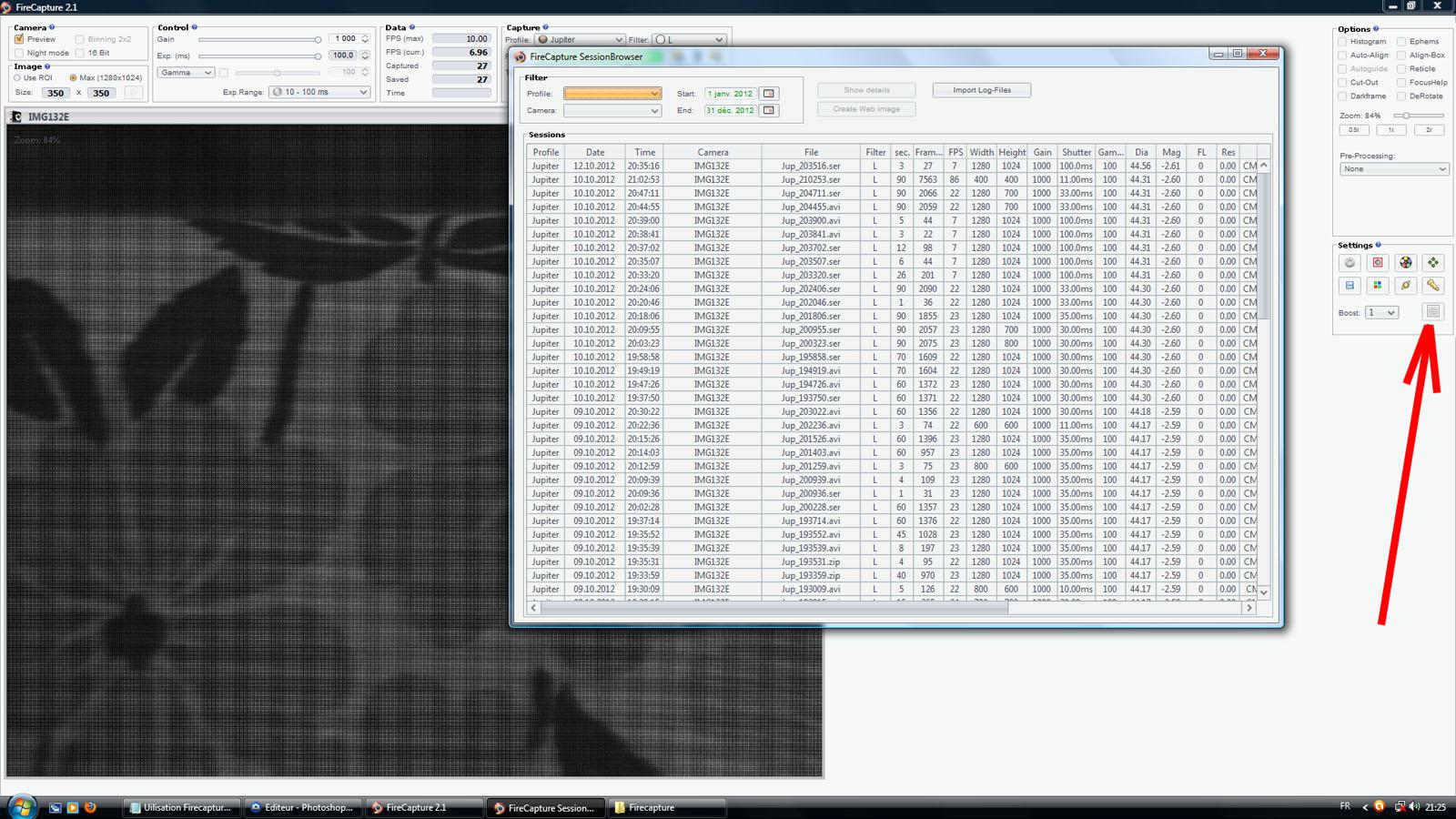Toggle the Preview checkbox
This screenshot has height=819, width=1456.
tap(19, 39)
